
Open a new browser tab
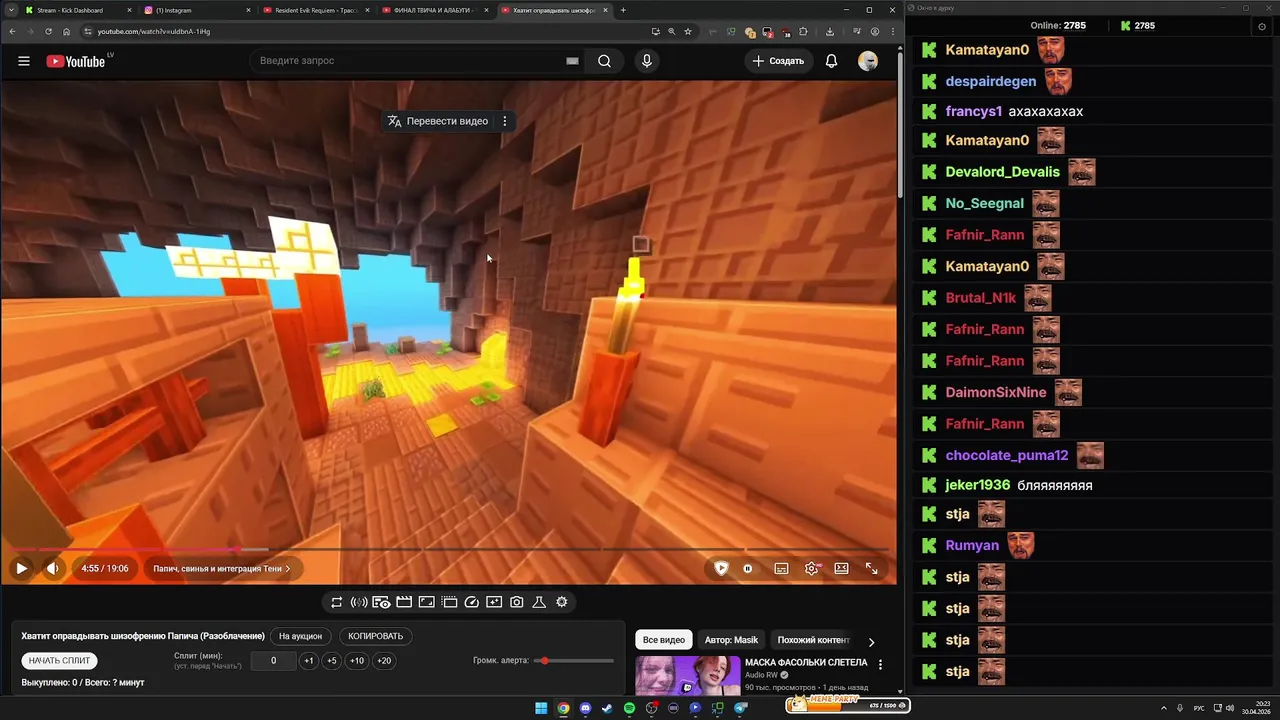pyautogui.click(x=623, y=10)
